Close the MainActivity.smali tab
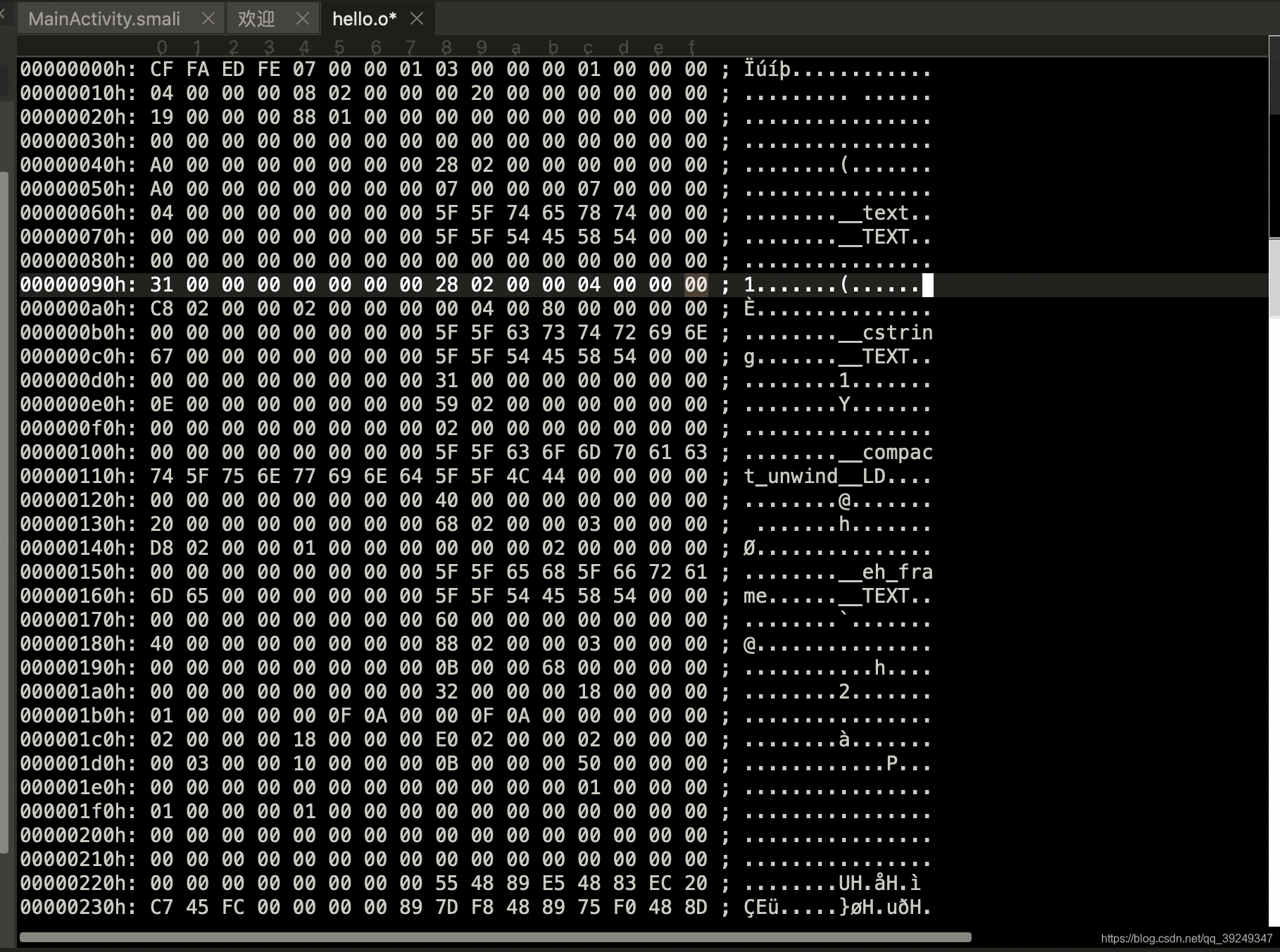1280x952 pixels. click(x=208, y=19)
